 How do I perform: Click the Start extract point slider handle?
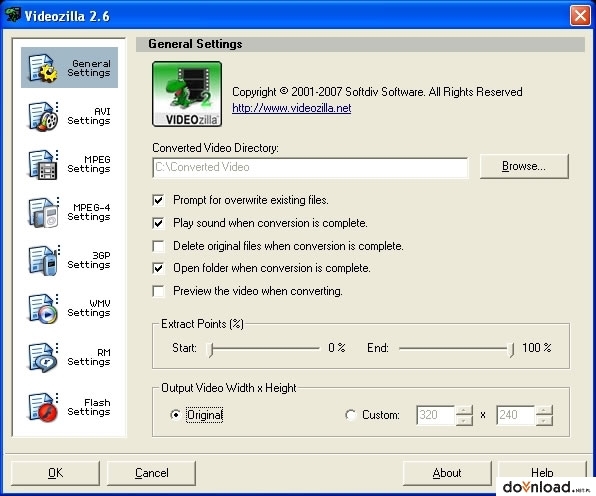click(210, 349)
